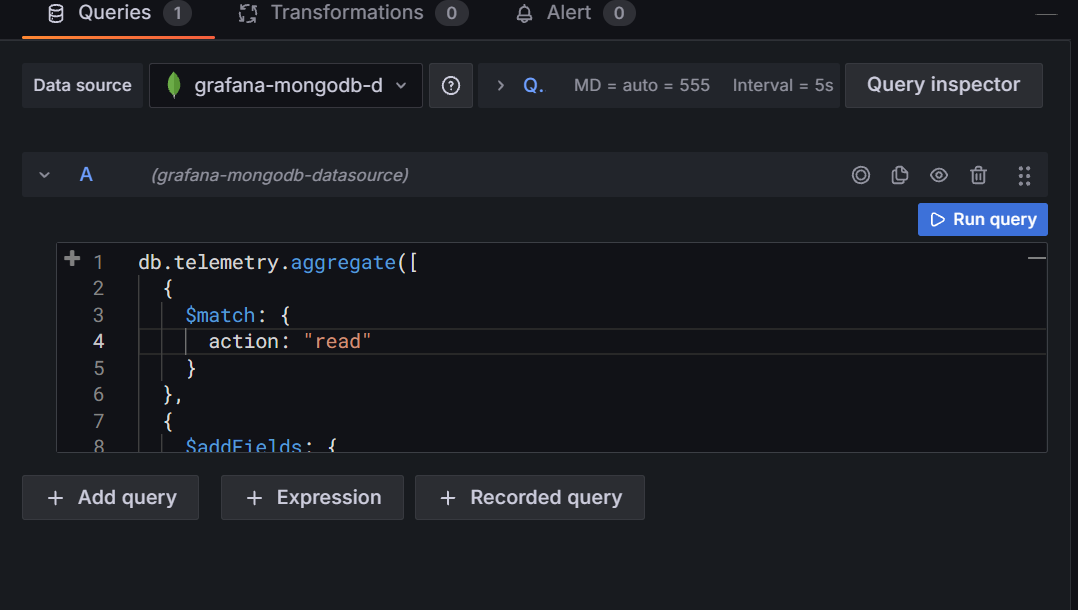Image resolution: width=1078 pixels, height=610 pixels.
Task: Click the query A help circle icon
Action: click(861, 175)
